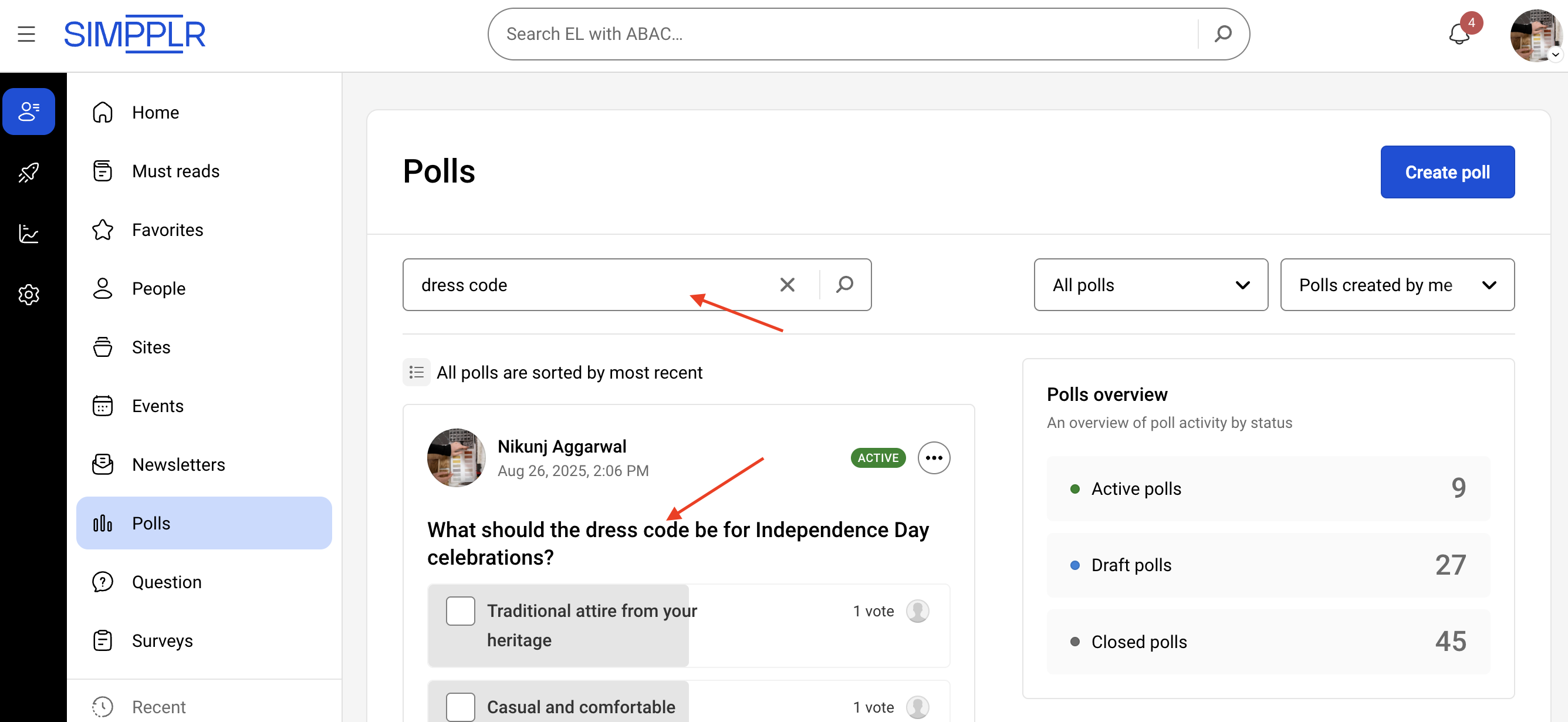This screenshot has height=722, width=1568.
Task: Click the Active polls overview row
Action: (1268, 488)
